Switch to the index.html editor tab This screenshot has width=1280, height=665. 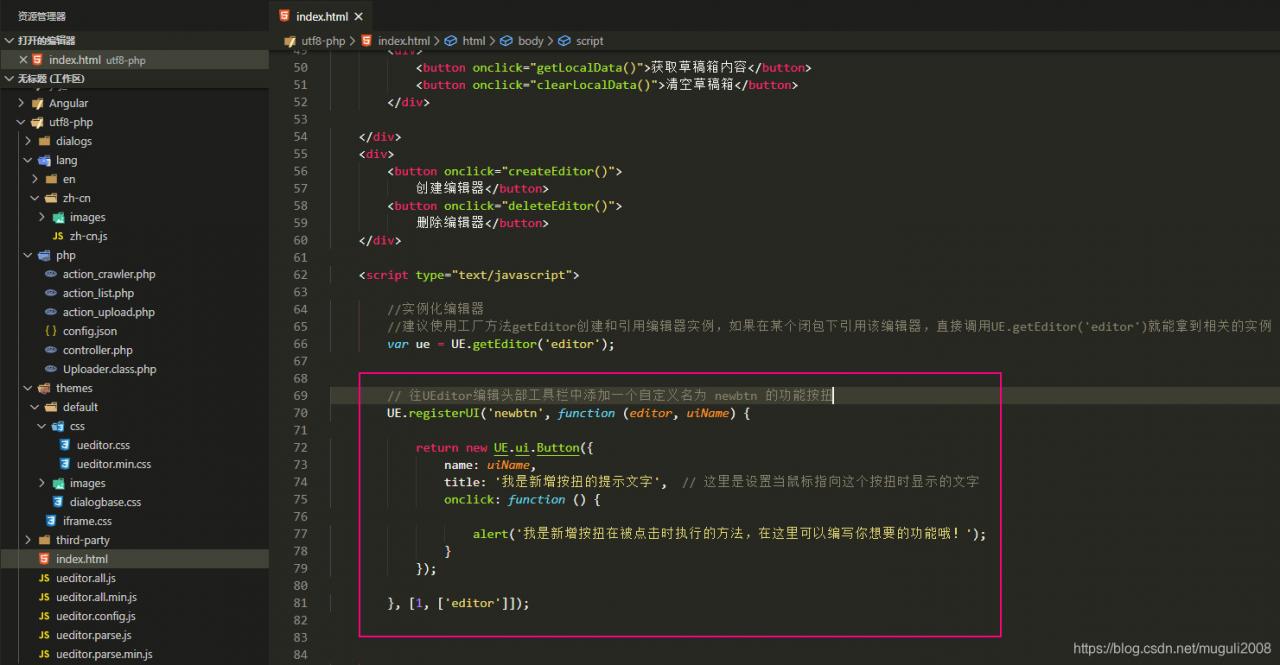click(x=322, y=16)
